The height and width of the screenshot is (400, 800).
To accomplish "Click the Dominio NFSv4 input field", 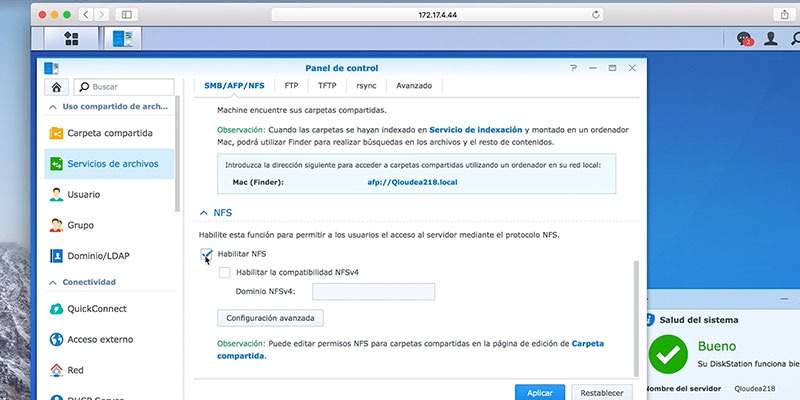I will point(373,292).
